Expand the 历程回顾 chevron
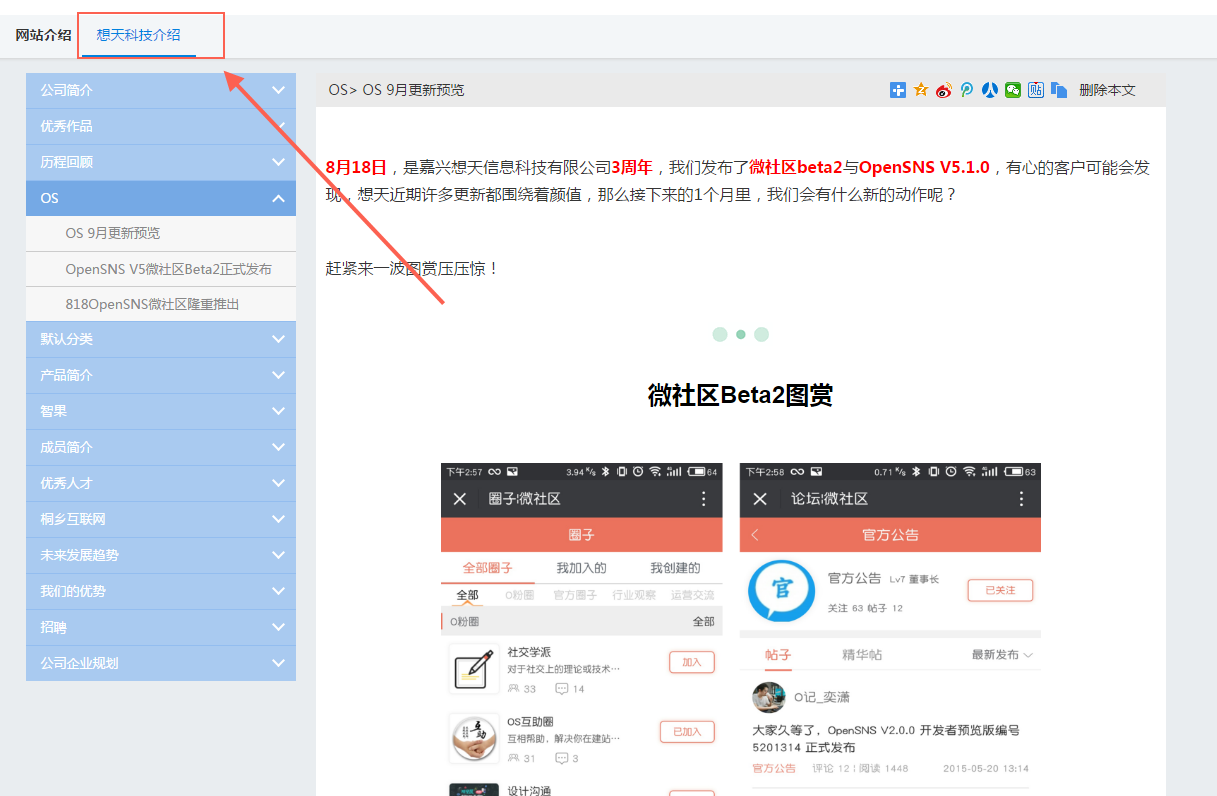 click(x=278, y=162)
